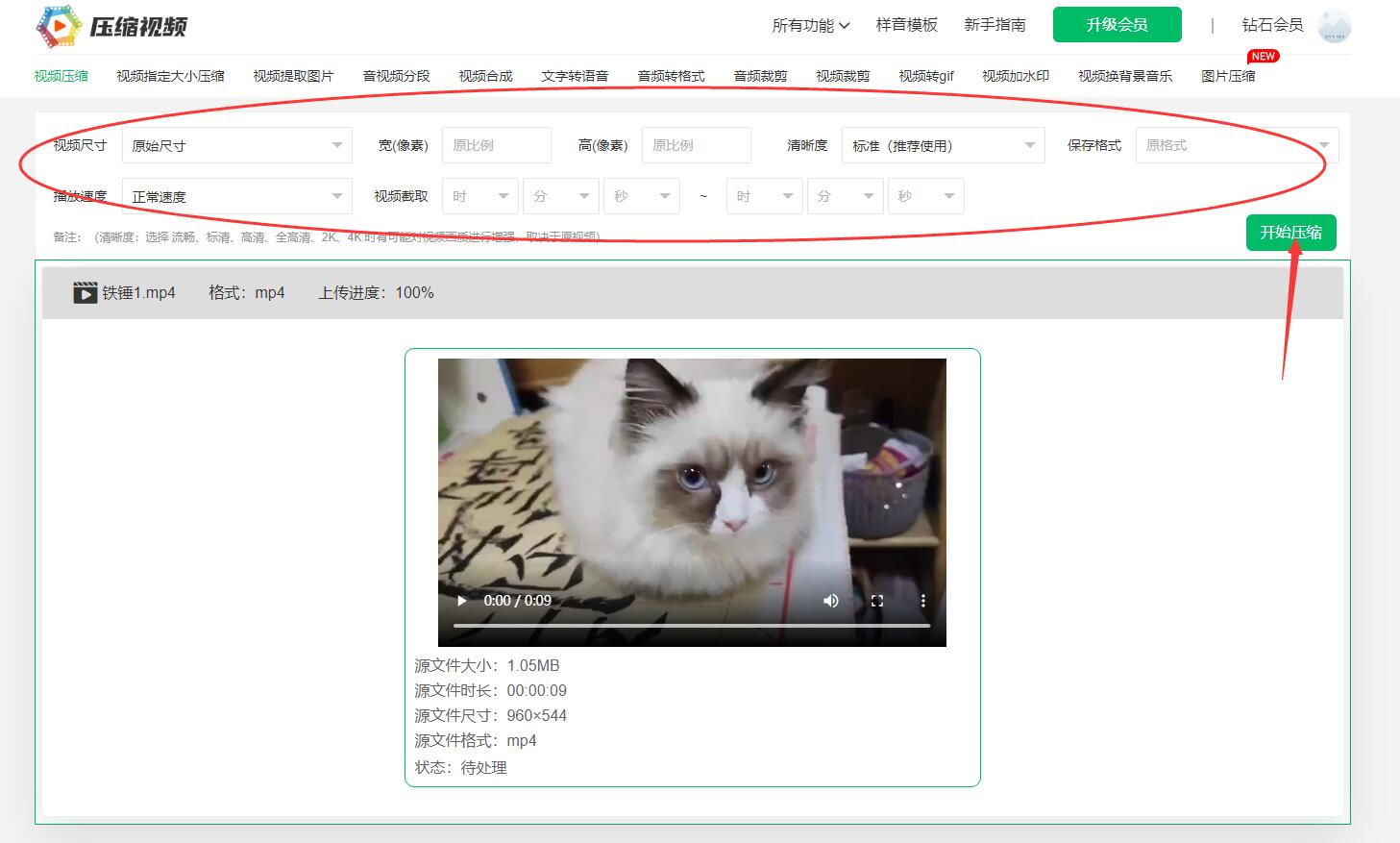Open the 清晰度 quality dropdown
Image resolution: width=1400 pixels, height=843 pixels.
pyautogui.click(x=941, y=145)
